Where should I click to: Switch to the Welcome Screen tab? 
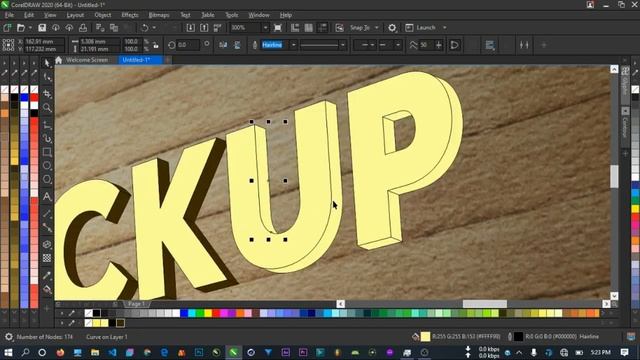click(x=87, y=60)
